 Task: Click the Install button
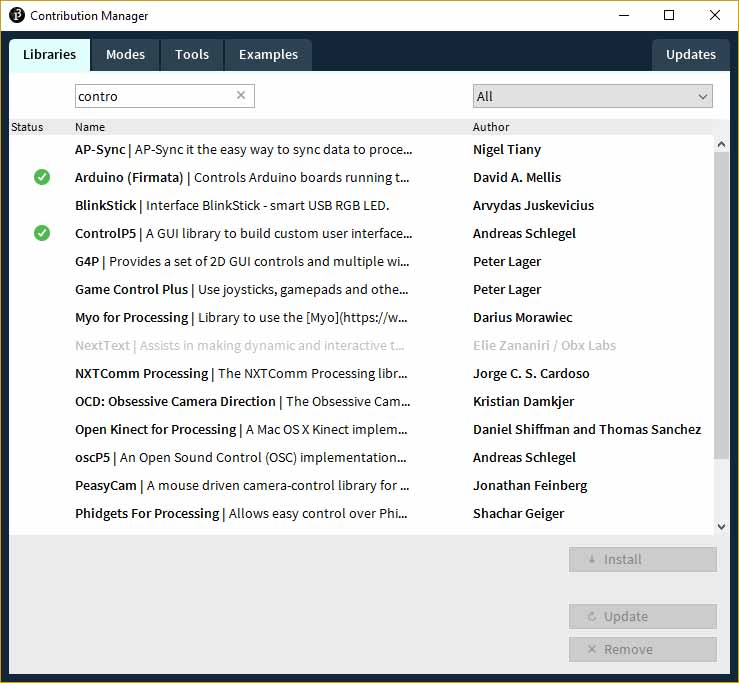pos(643,560)
